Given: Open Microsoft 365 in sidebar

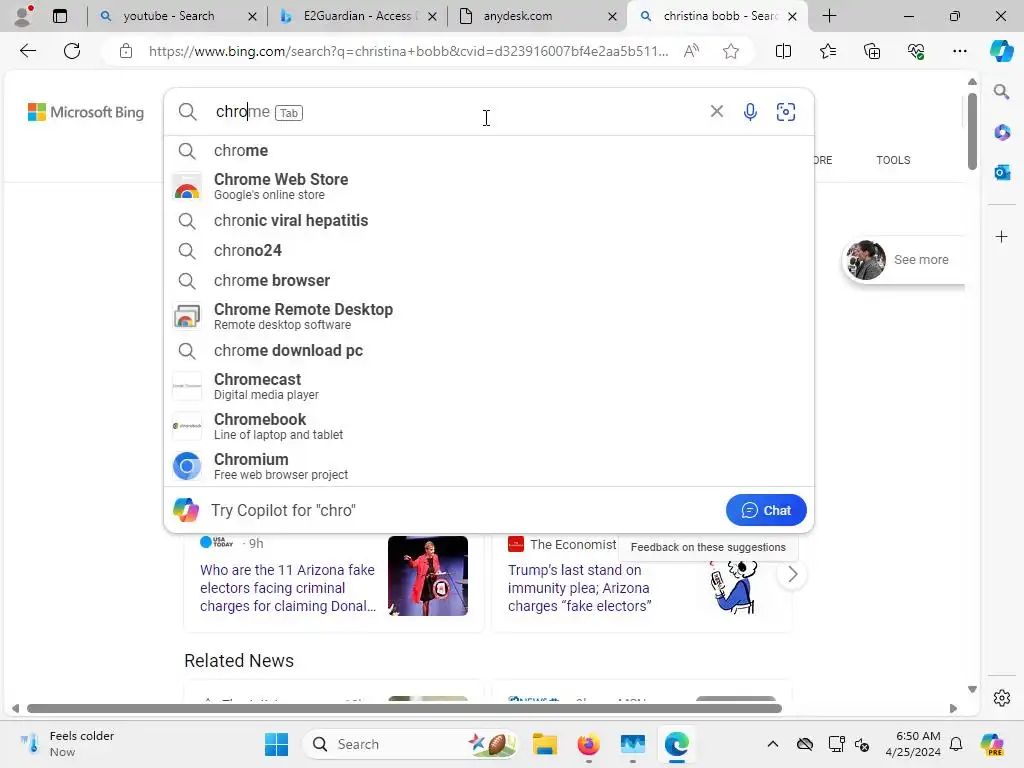Looking at the screenshot, I should (x=1001, y=132).
